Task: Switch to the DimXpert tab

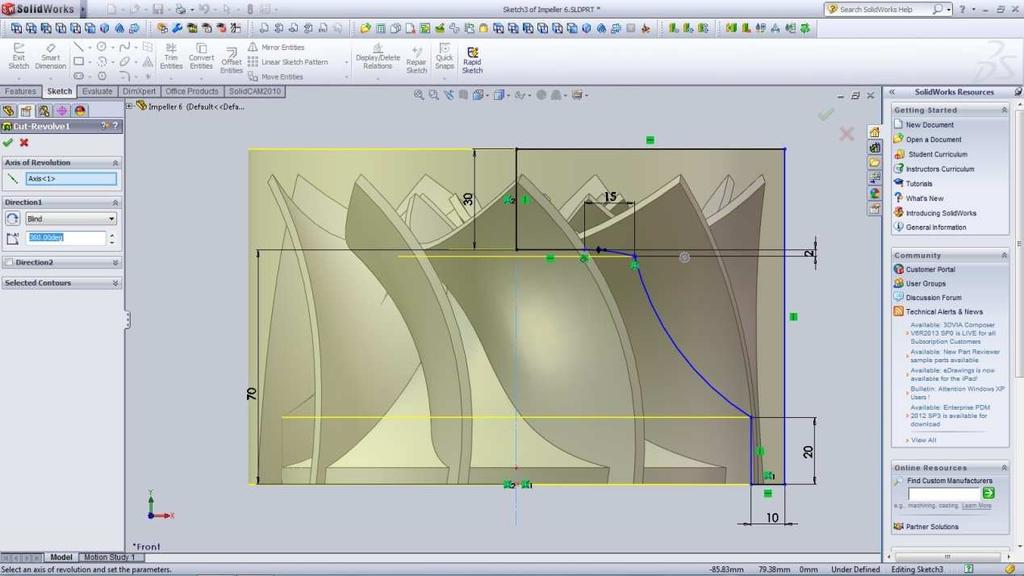Action: tap(139, 91)
